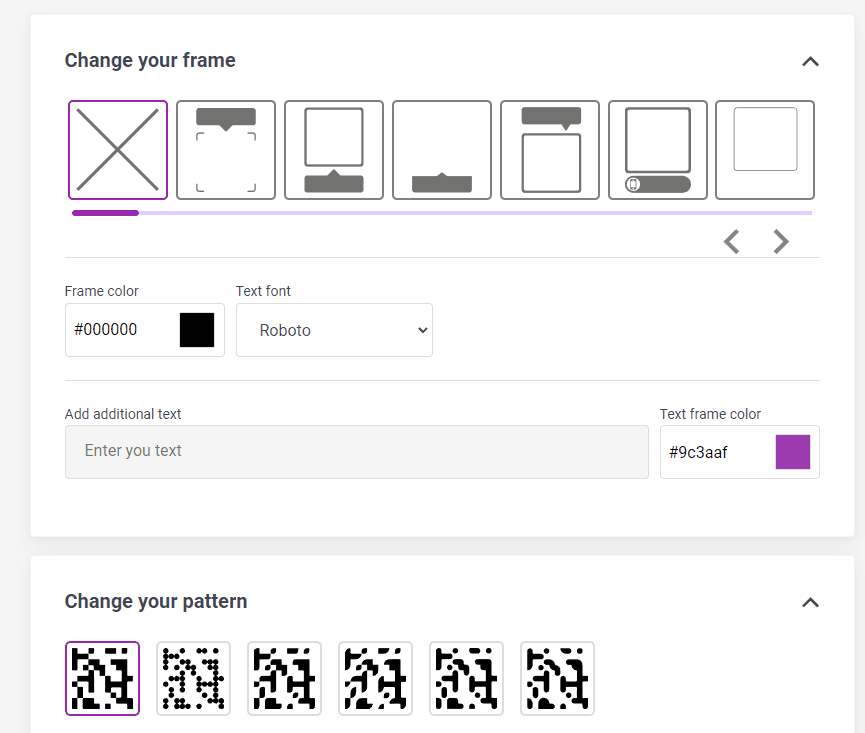Select the third QR pattern style
Image resolution: width=865 pixels, height=733 pixels.
point(284,678)
